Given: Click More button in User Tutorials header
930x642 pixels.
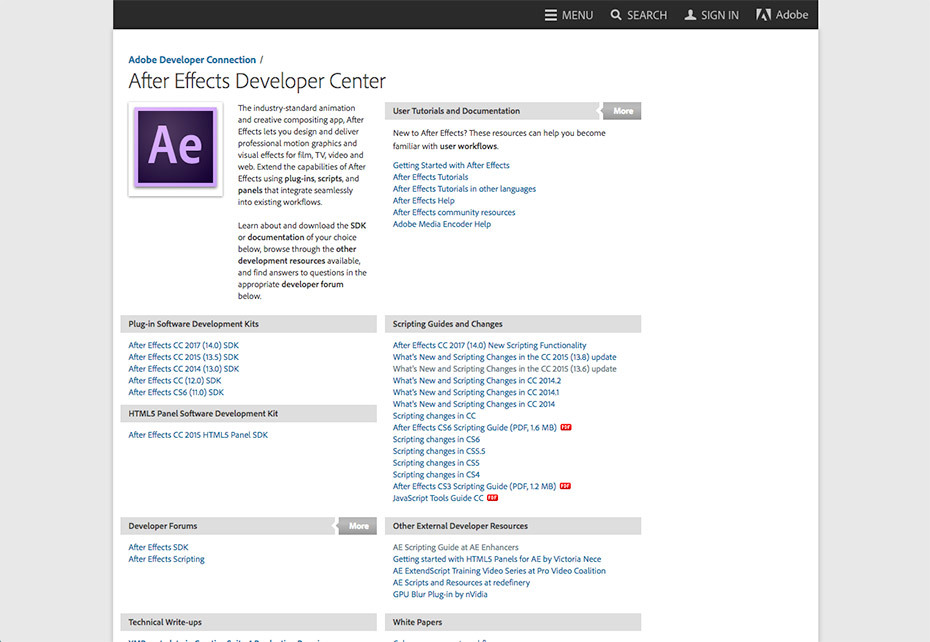Looking at the screenshot, I should tap(622, 111).
